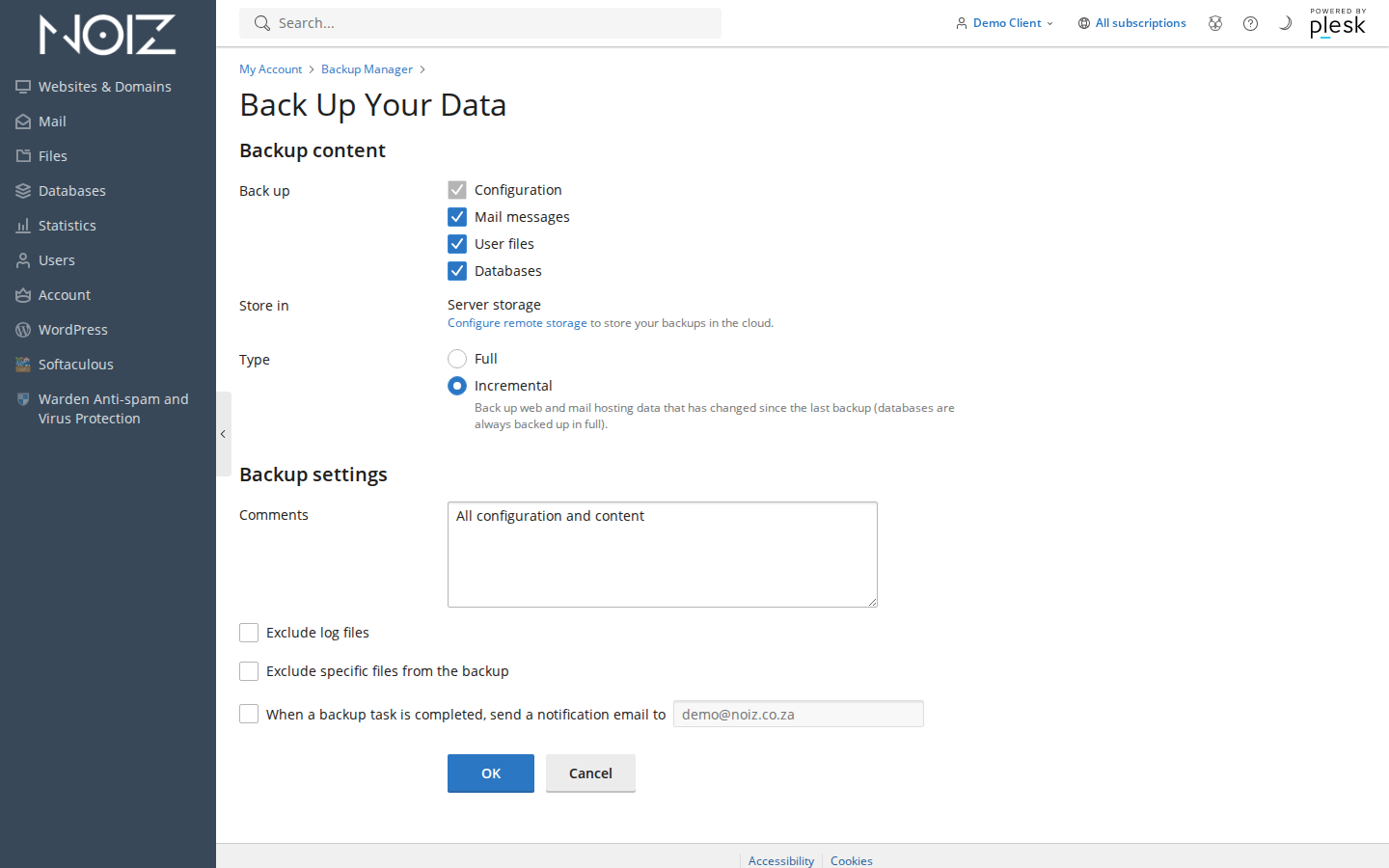Click the user icon beside Demo Client

pos(962,23)
